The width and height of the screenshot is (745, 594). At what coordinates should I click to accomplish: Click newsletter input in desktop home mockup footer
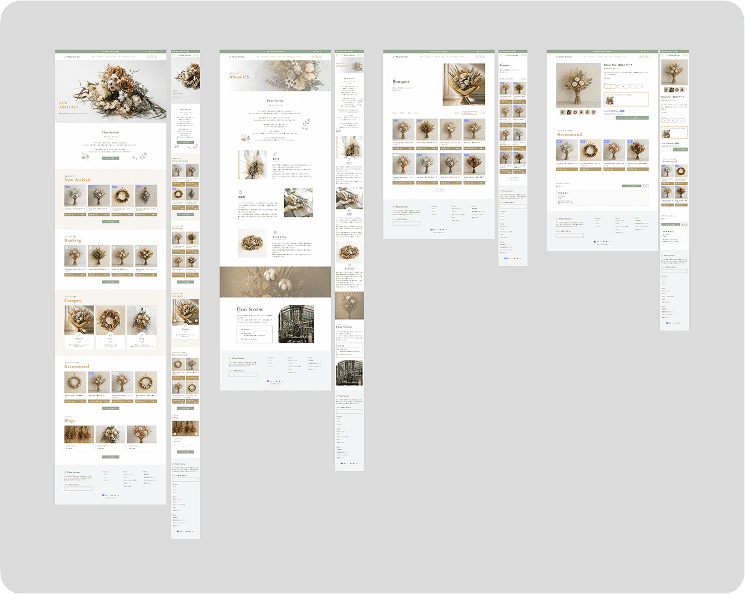[x=78, y=488]
